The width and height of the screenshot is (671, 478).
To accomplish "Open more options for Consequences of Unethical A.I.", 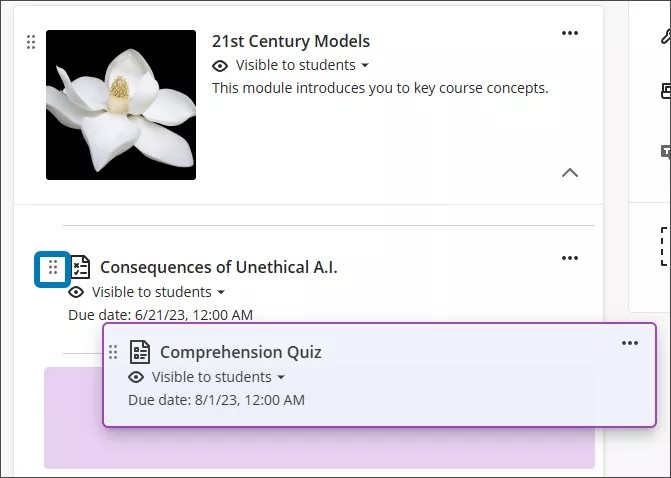I will click(570, 258).
